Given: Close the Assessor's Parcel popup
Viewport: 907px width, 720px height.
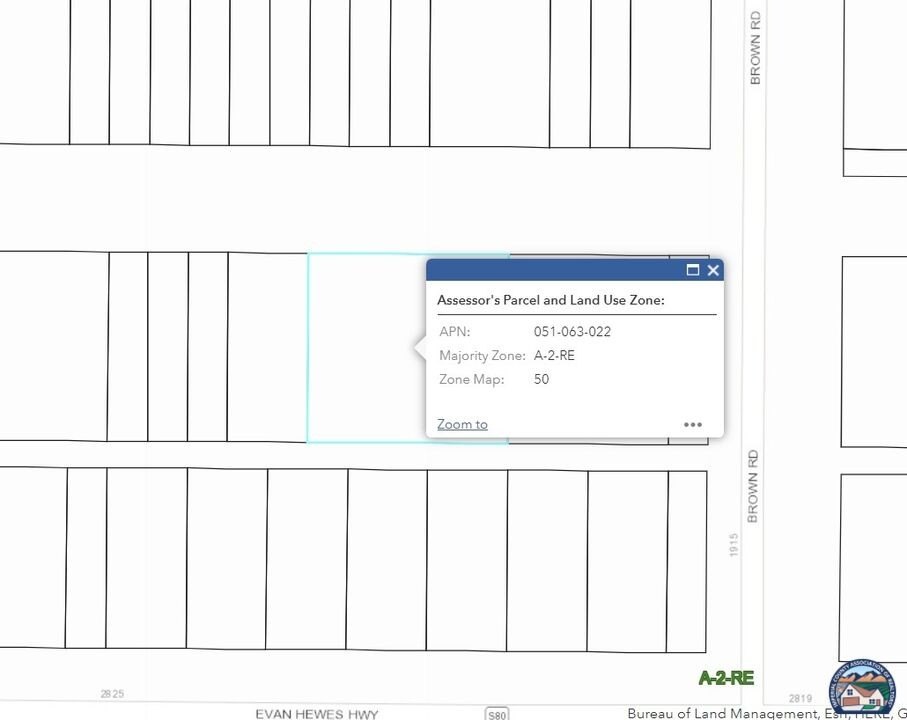Looking at the screenshot, I should 713,270.
